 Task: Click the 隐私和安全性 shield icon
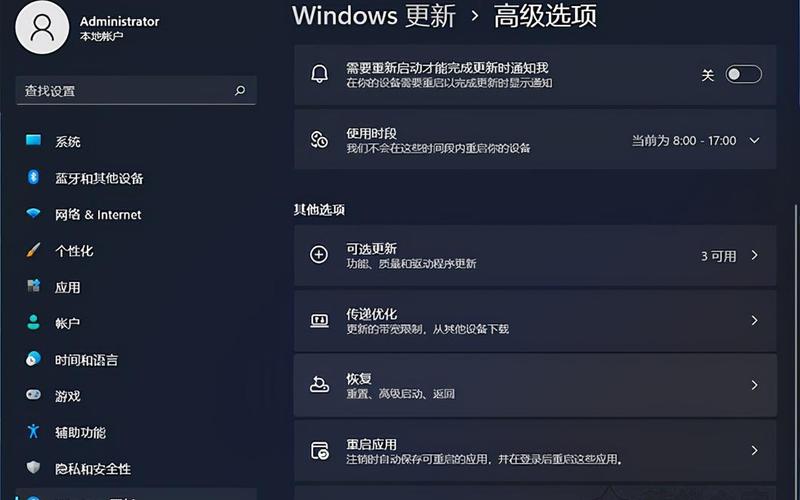[x=34, y=467]
